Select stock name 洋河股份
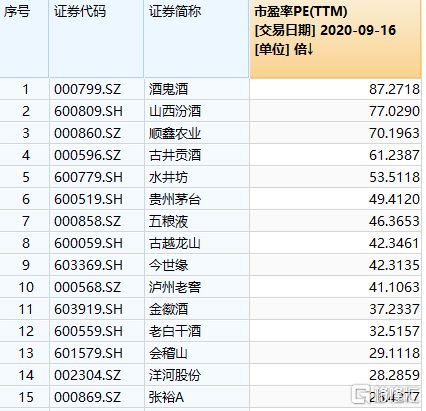 [x=175, y=375]
